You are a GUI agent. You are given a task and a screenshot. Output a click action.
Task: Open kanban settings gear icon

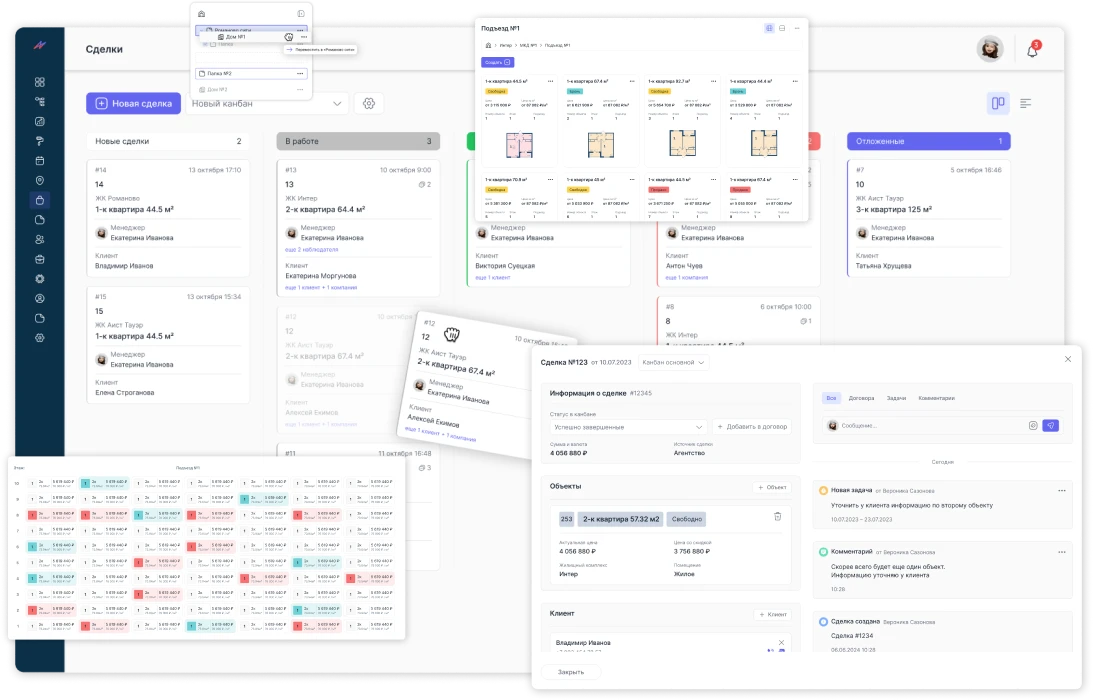[x=369, y=103]
